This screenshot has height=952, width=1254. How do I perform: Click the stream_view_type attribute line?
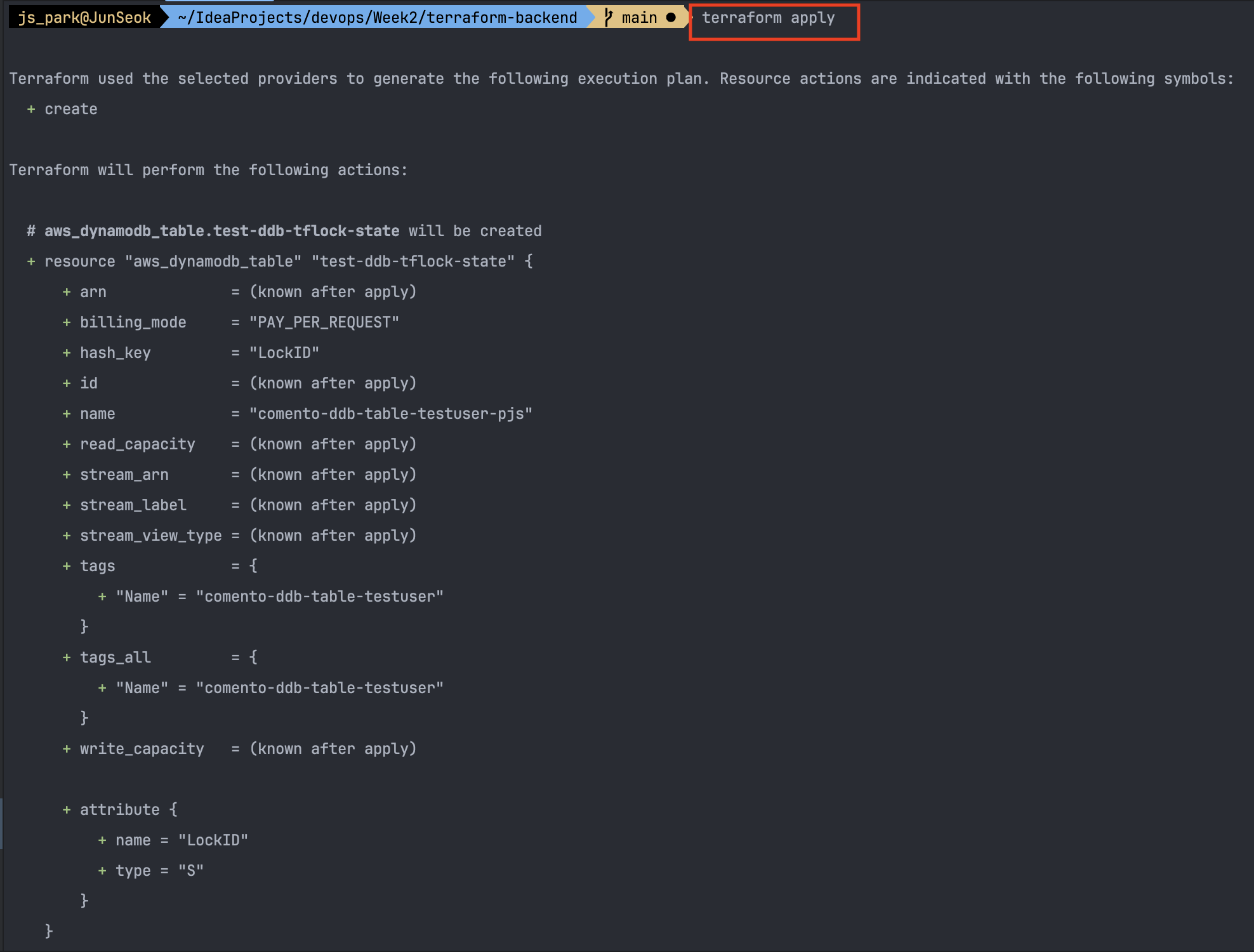pyautogui.click(x=150, y=536)
